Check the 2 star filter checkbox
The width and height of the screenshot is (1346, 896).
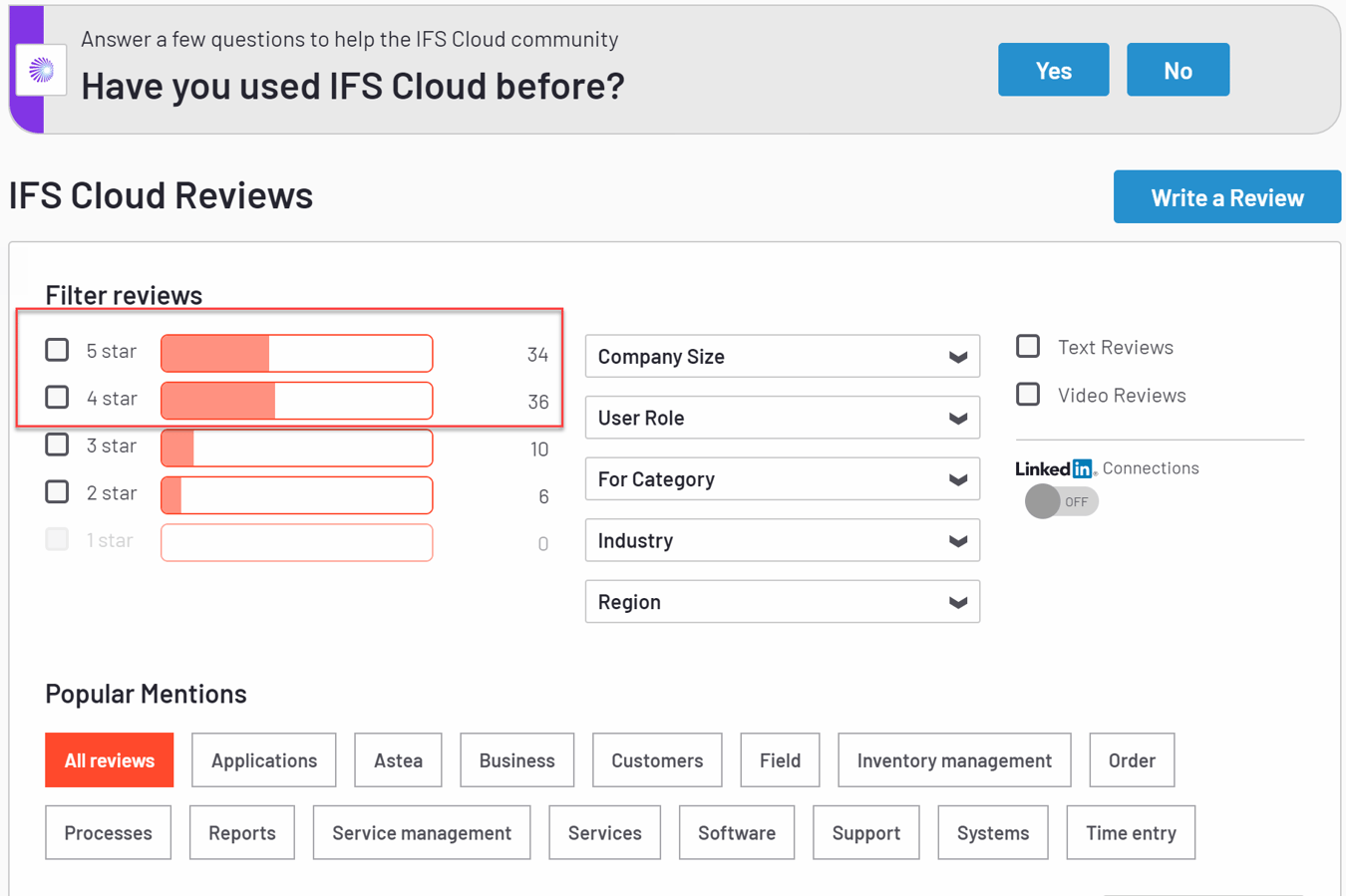57,491
